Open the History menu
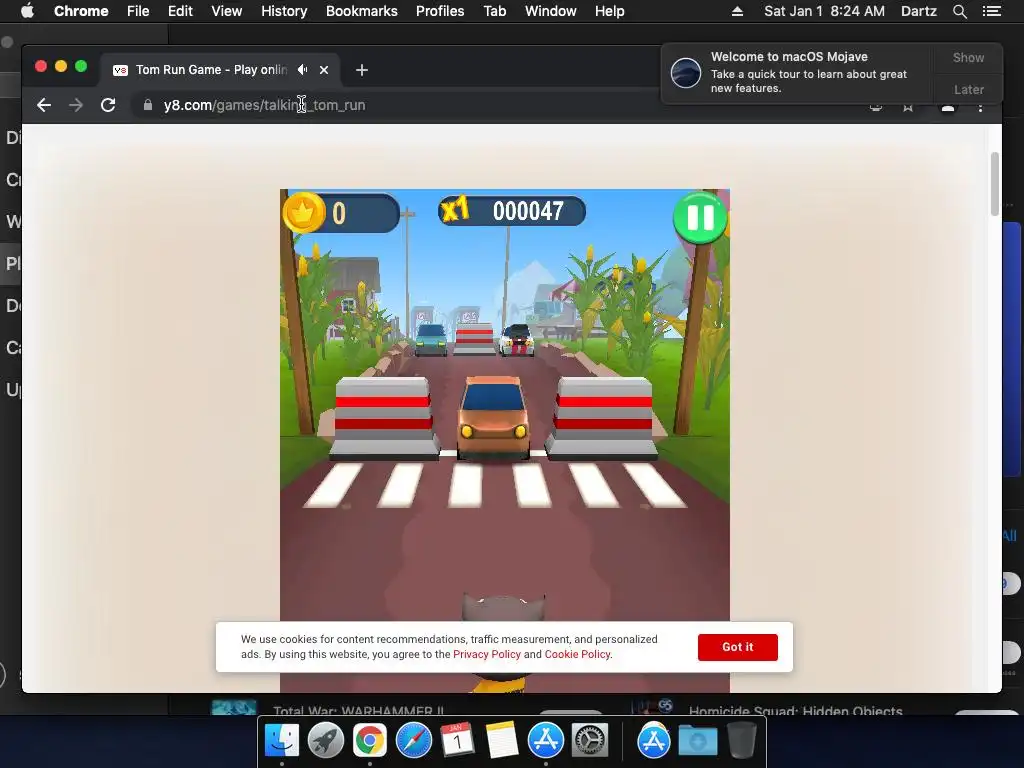 pos(284,11)
